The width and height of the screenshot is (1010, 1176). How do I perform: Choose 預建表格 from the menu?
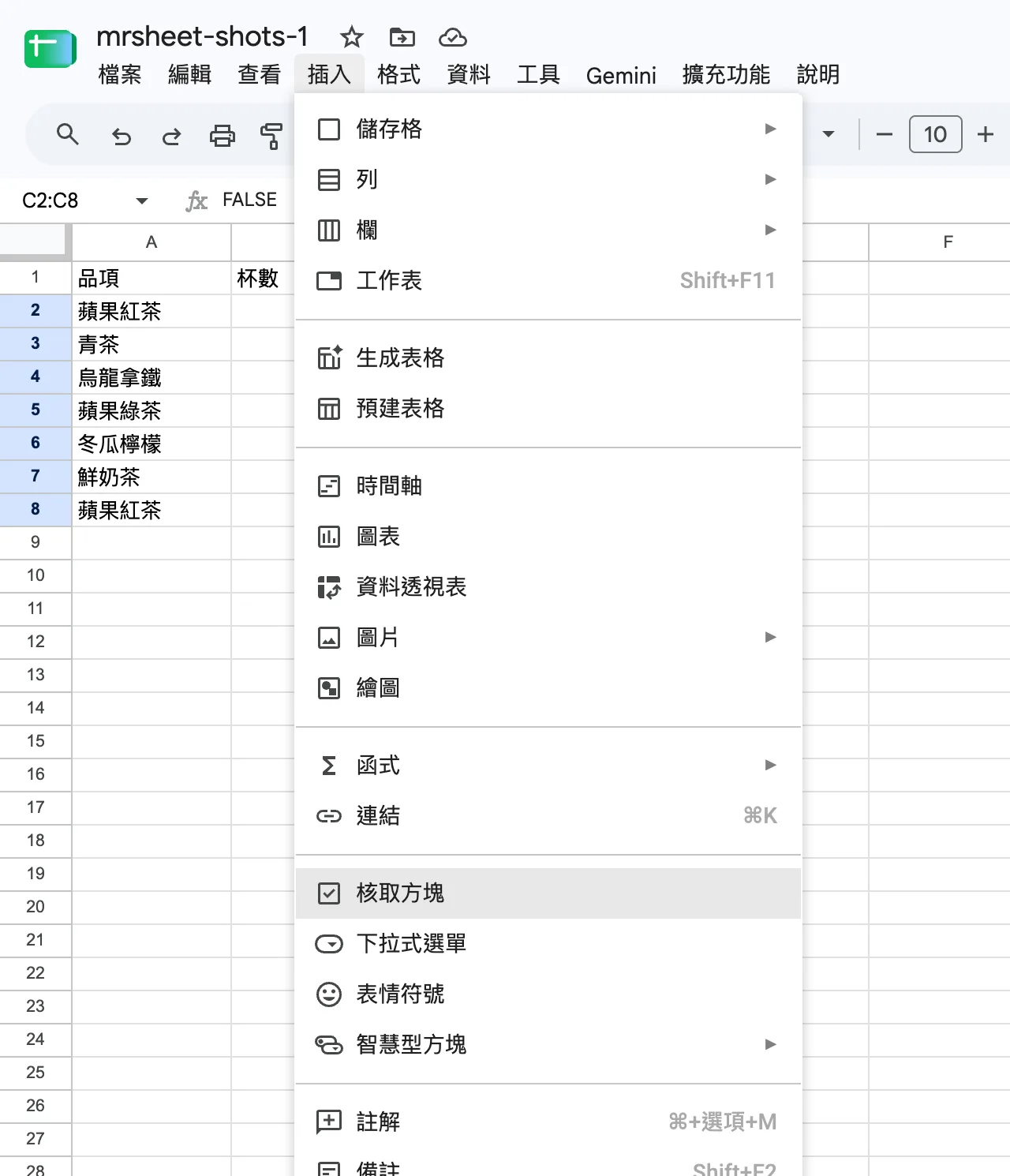[x=548, y=408]
